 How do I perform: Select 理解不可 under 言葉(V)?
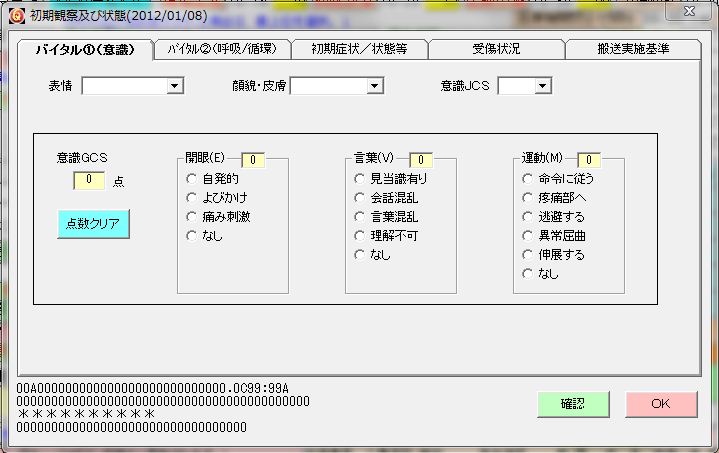pyautogui.click(x=360, y=235)
